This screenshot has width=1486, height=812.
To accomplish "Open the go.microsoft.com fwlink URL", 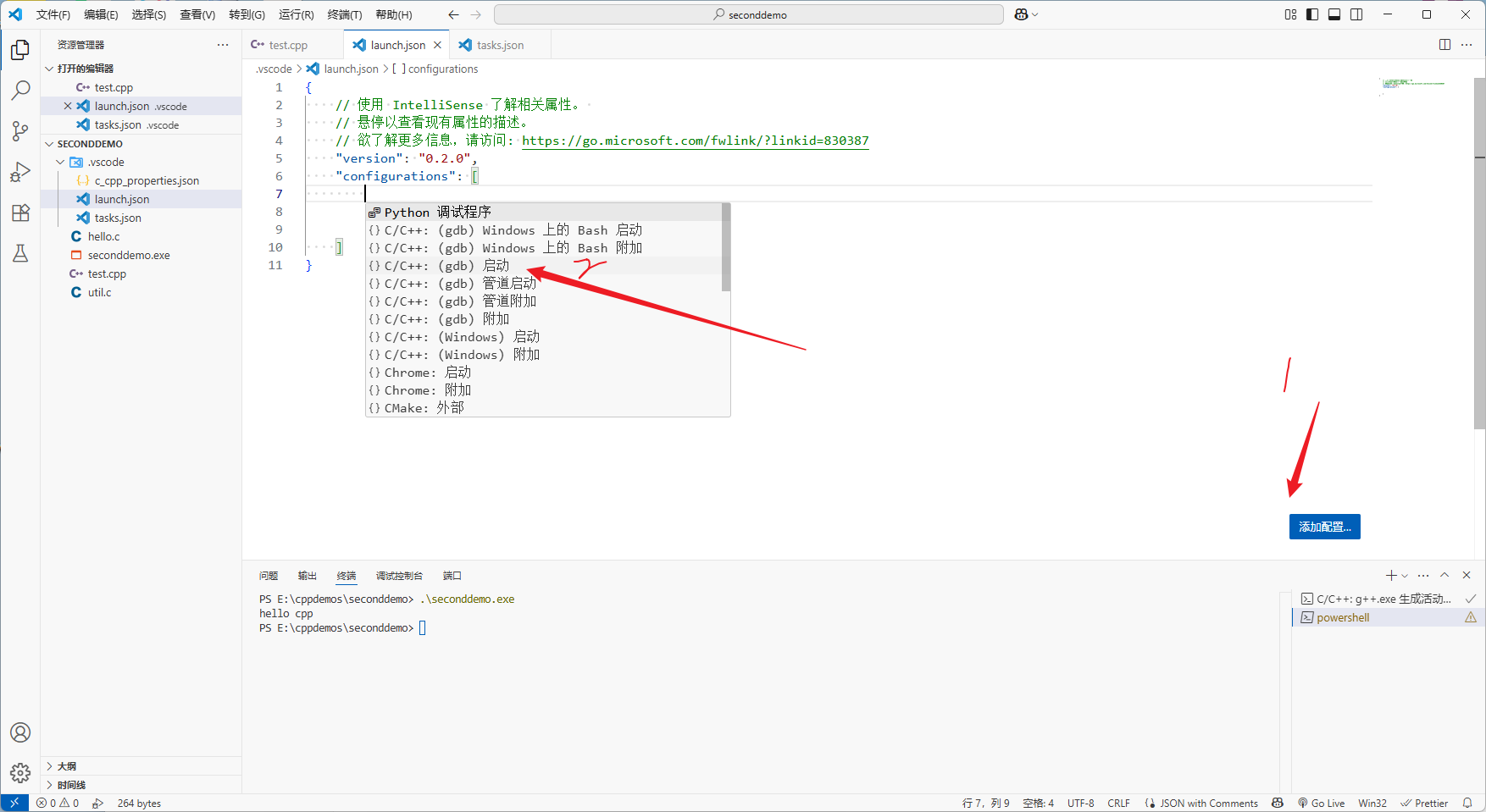I will (x=695, y=141).
